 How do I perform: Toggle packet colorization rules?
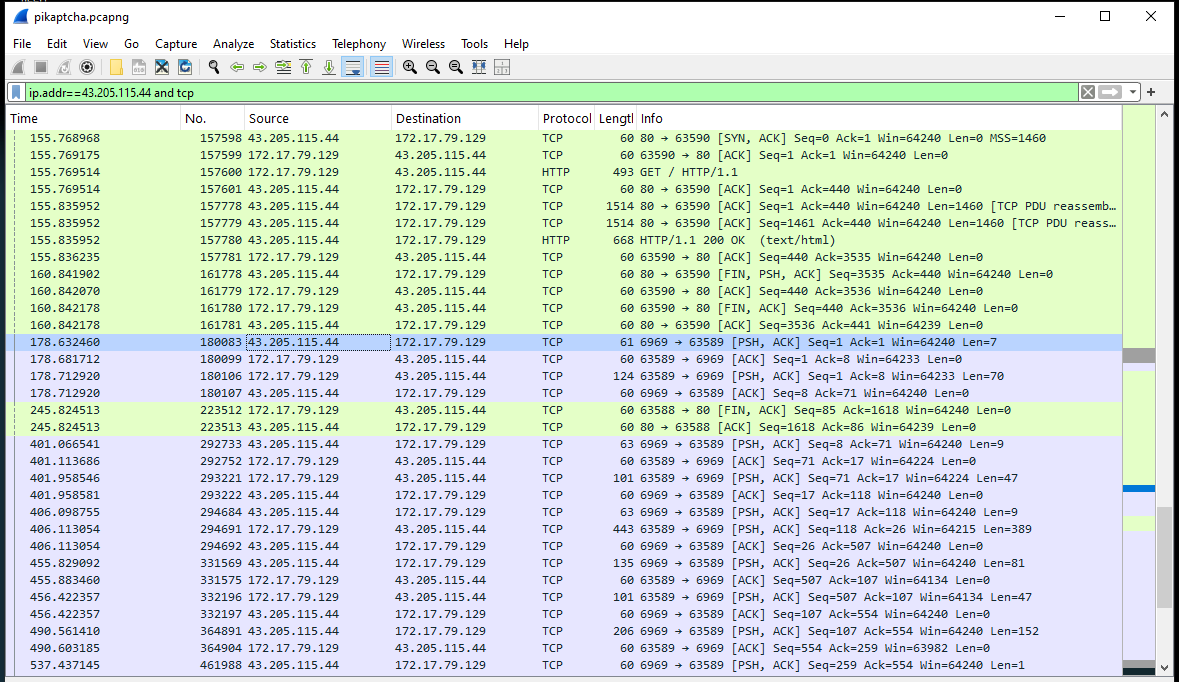click(x=382, y=68)
